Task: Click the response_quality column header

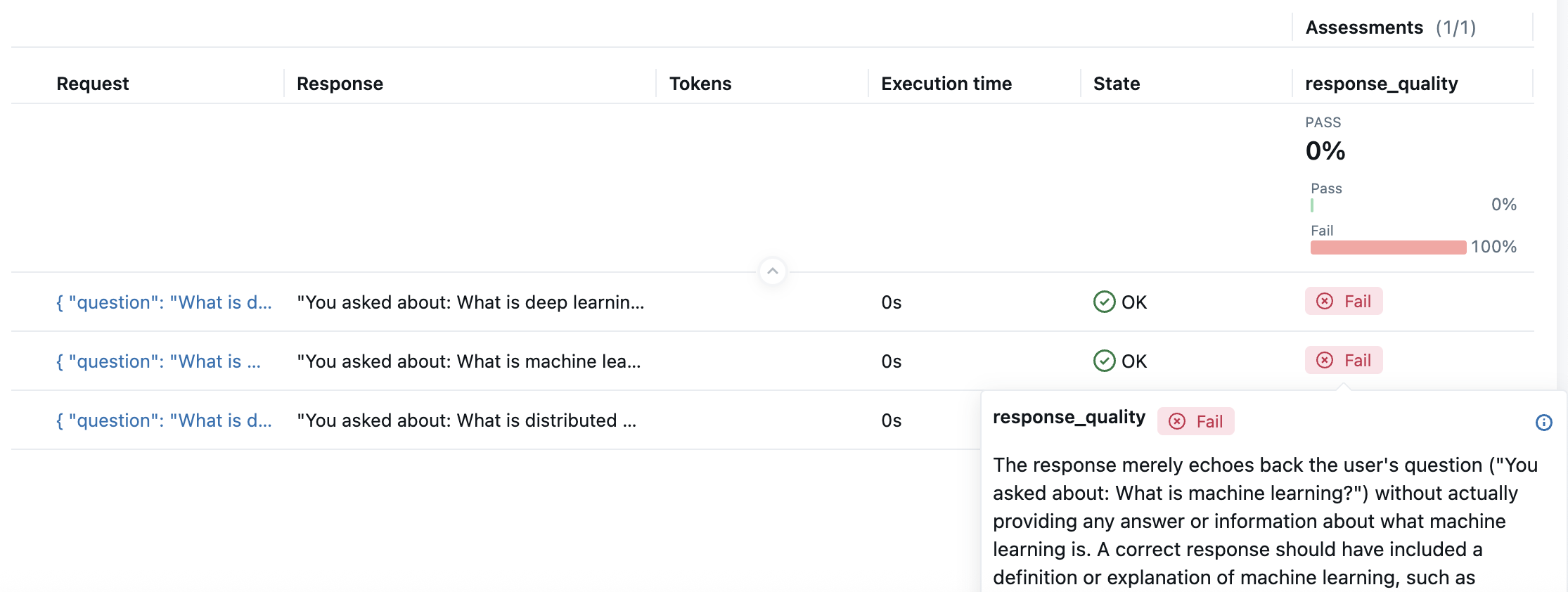Action: coord(1381,84)
